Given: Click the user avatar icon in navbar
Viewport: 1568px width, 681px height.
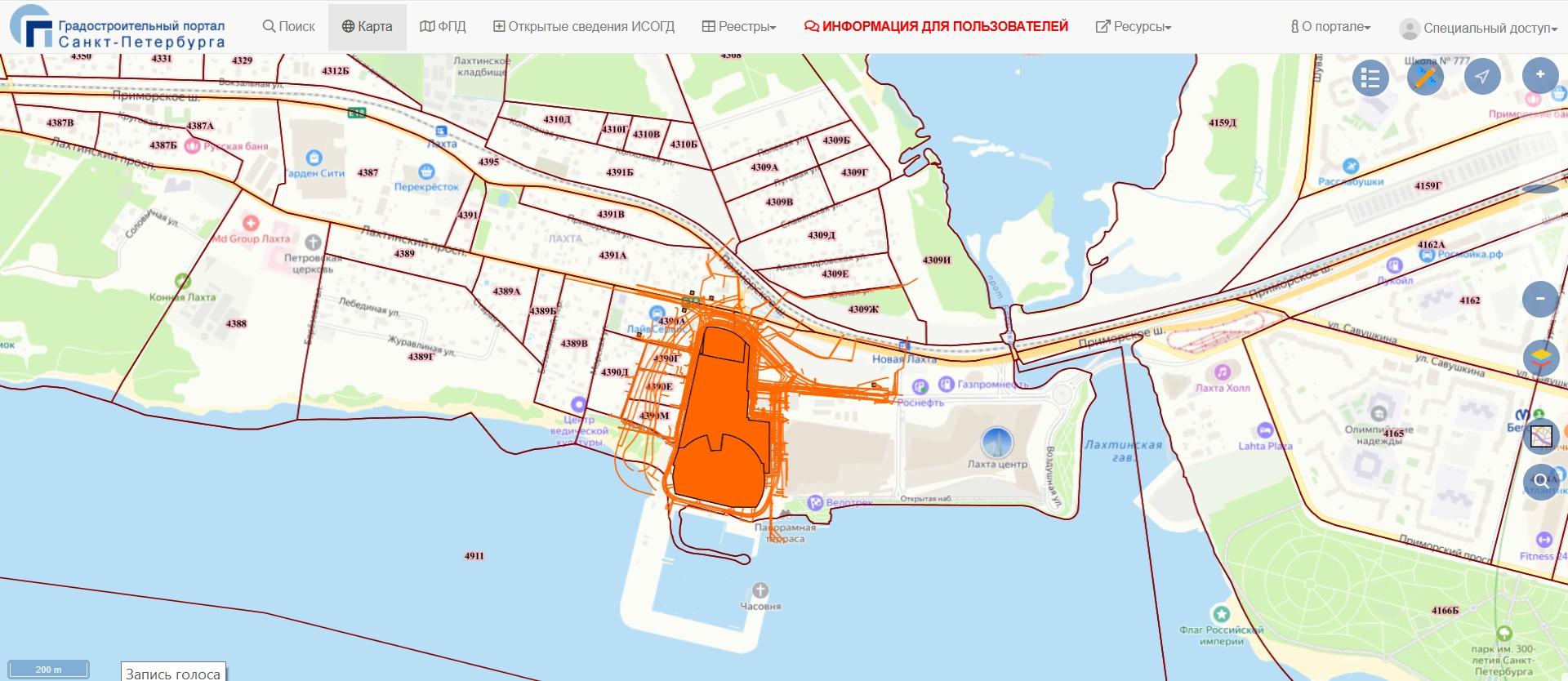Looking at the screenshot, I should (1410, 29).
